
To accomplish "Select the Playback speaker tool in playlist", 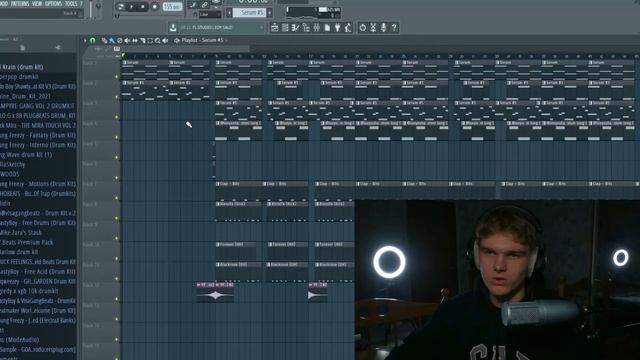I will [x=165, y=40].
